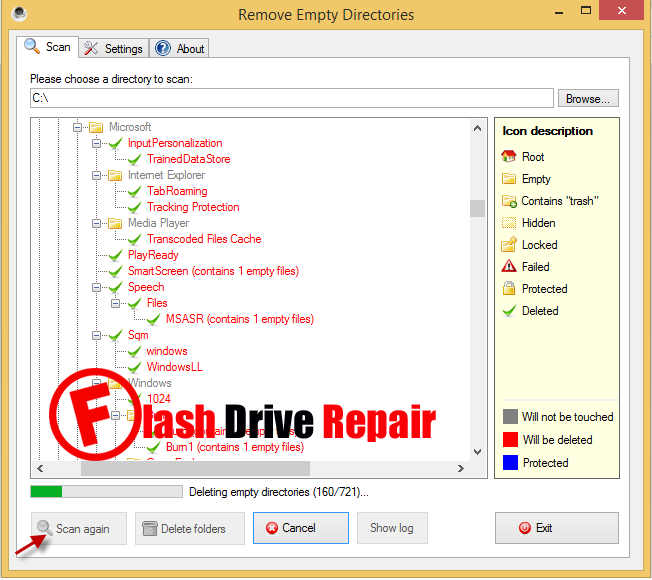Viewport: 652px width, 580px height.
Task: Click the Scan again button
Action: point(79,529)
